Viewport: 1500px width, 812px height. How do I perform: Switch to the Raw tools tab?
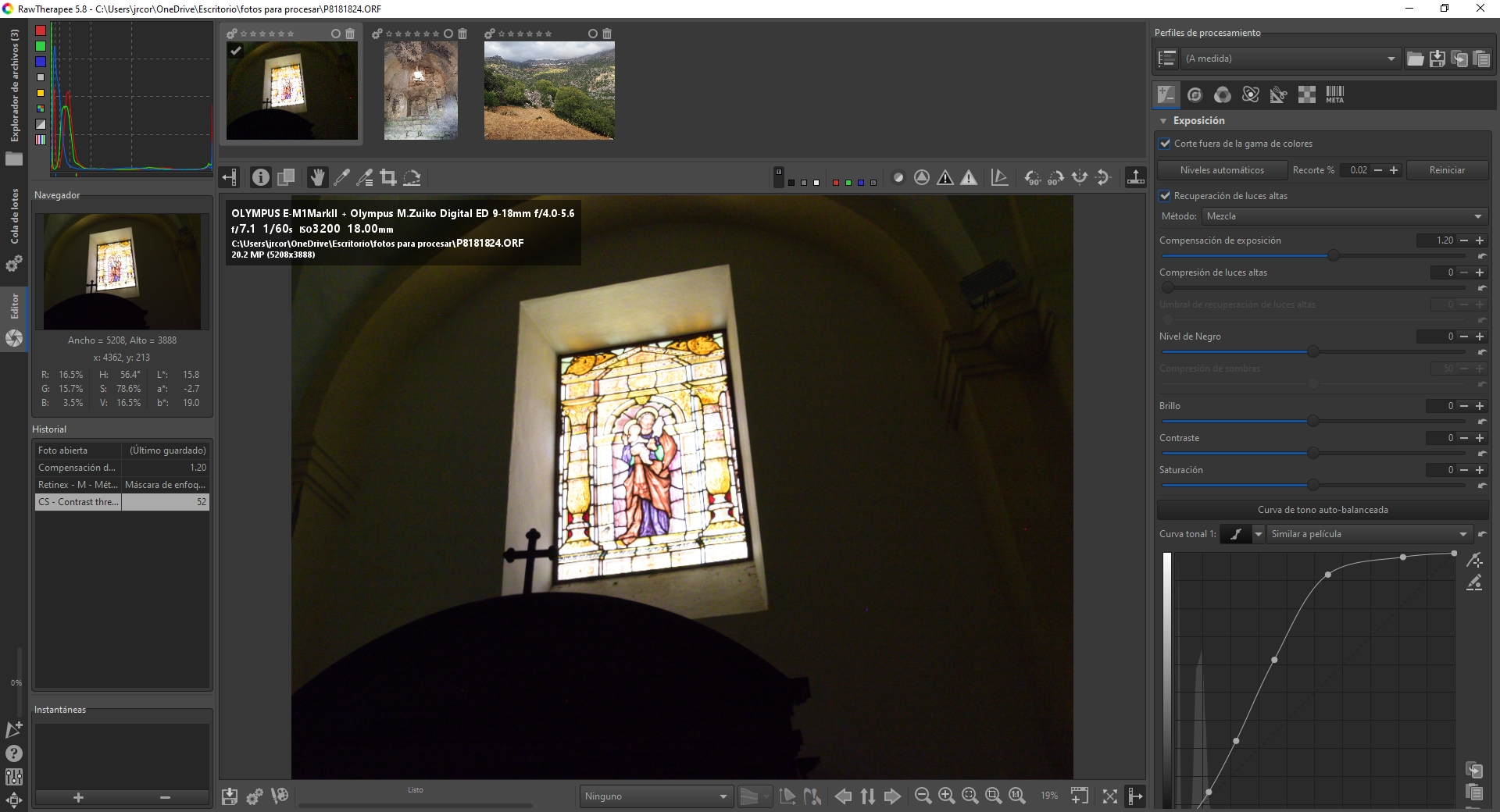coord(1307,94)
